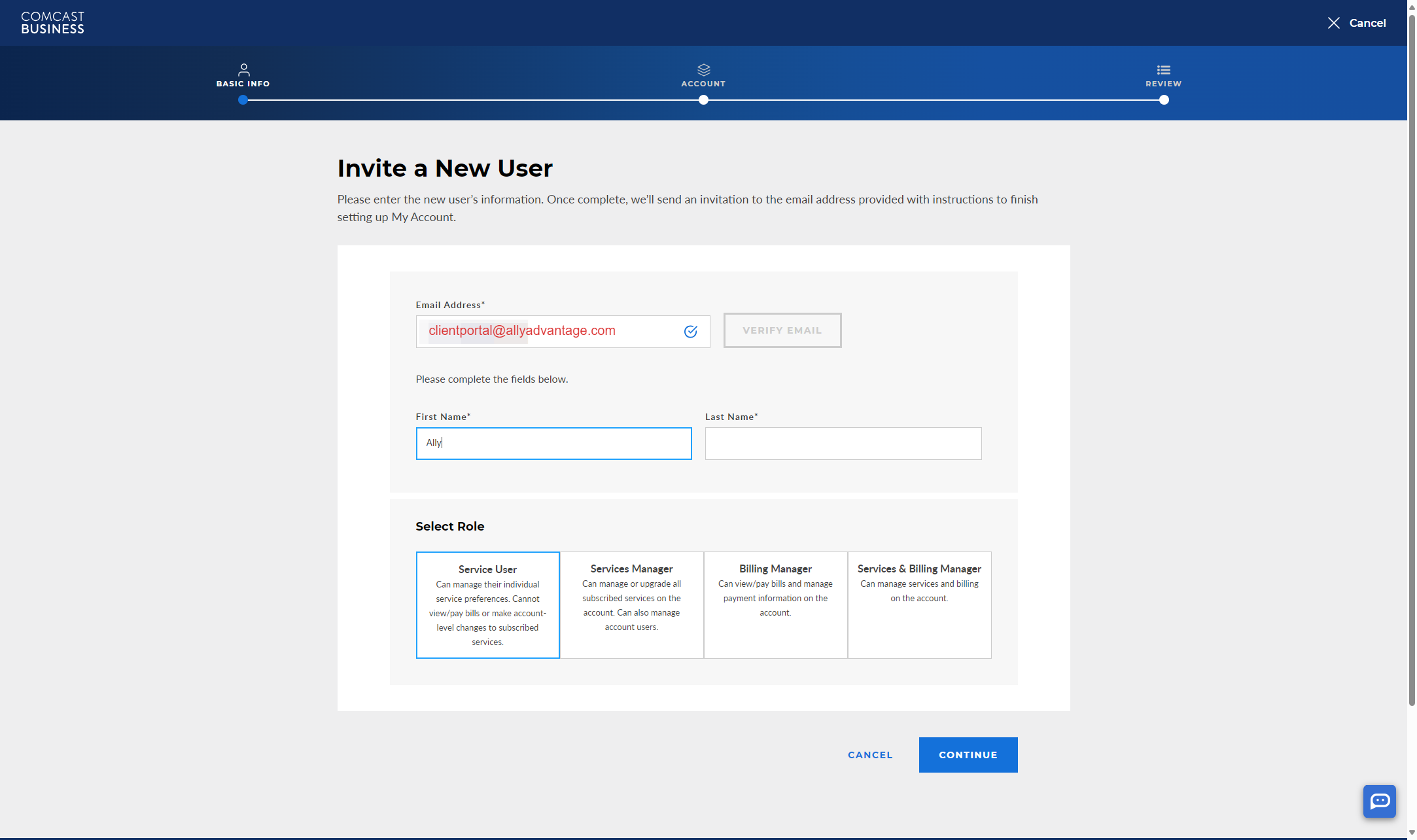Go to the BASIC INFO step label
The image size is (1417, 840).
tap(243, 84)
